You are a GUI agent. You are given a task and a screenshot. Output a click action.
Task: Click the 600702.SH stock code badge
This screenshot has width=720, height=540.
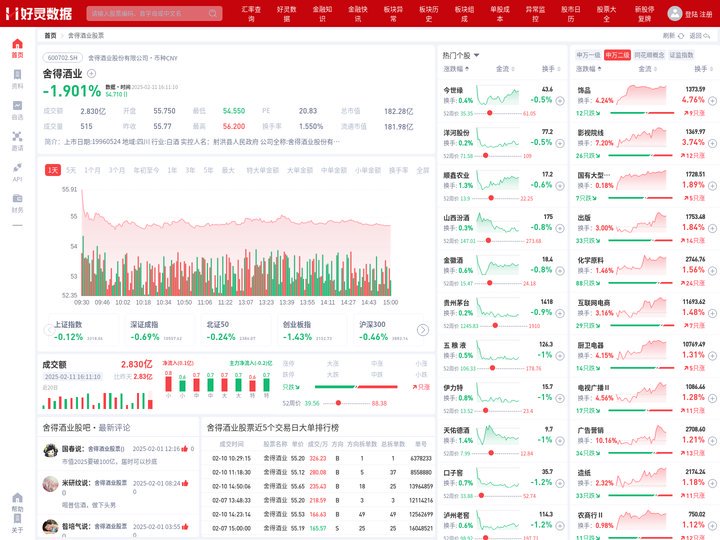(62, 58)
